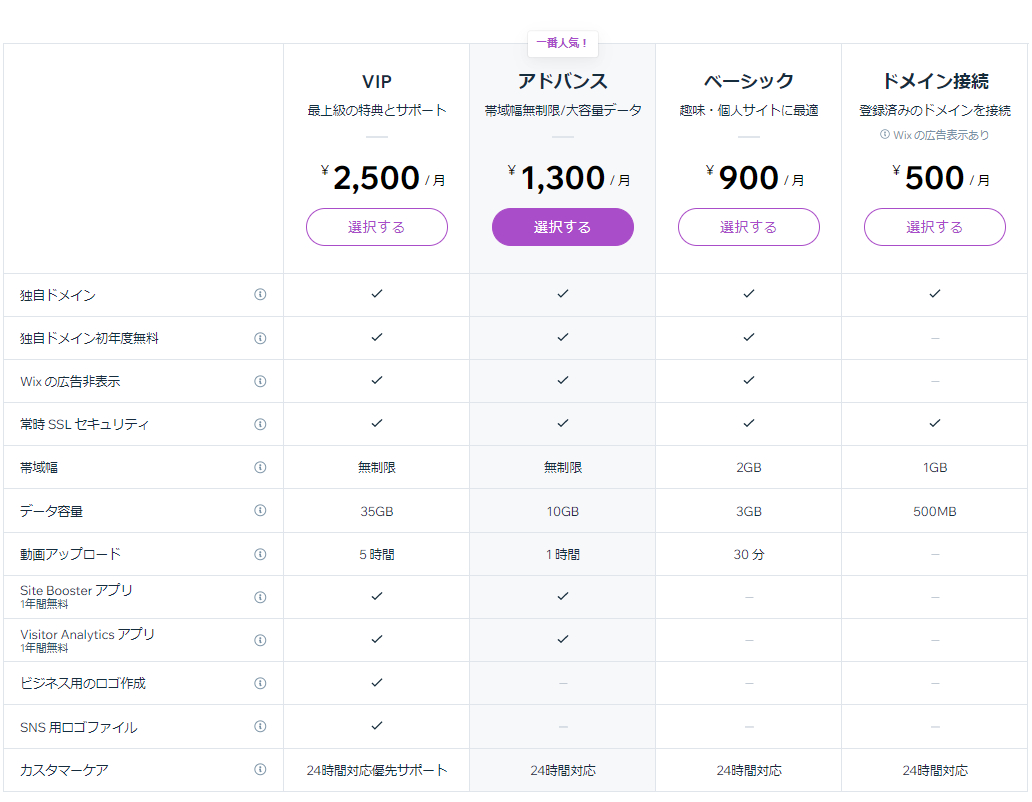Click the ¥1,300 price
Screen dimensions: 1032x802
pyautogui.click(x=569, y=178)
